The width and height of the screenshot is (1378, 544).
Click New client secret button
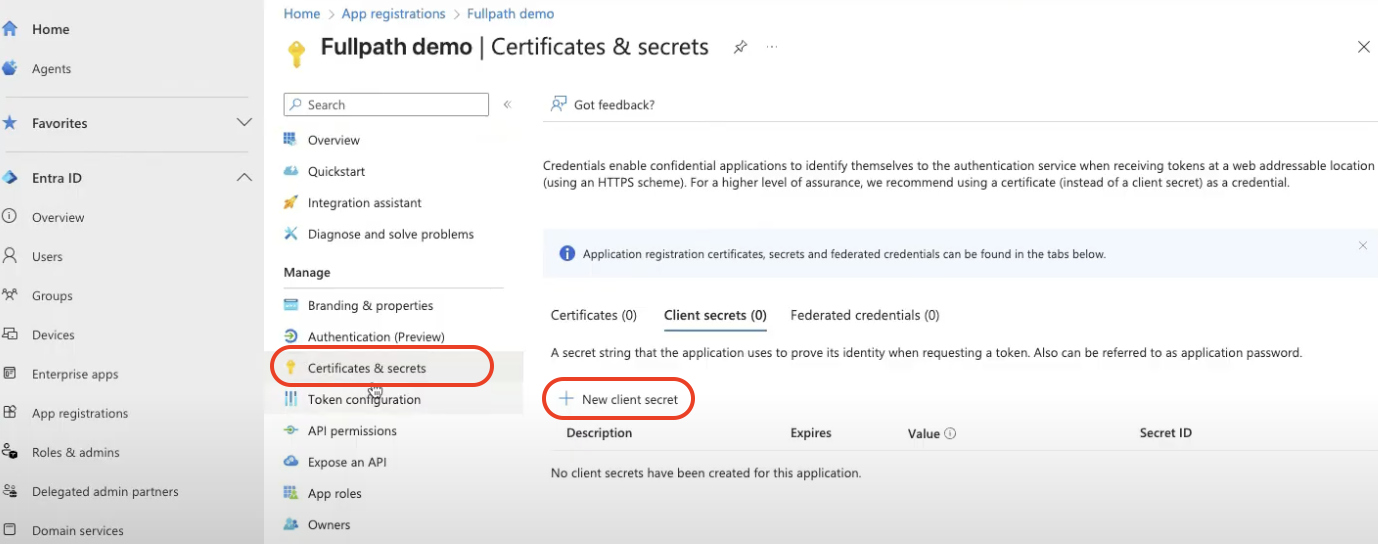(x=619, y=399)
